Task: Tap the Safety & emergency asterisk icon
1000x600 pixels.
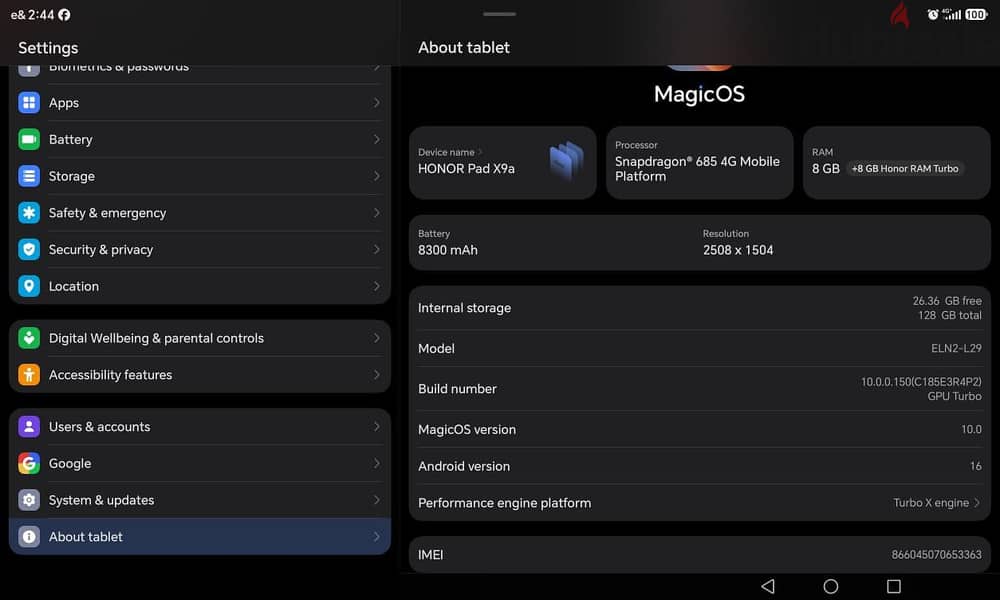Action: click(29, 212)
